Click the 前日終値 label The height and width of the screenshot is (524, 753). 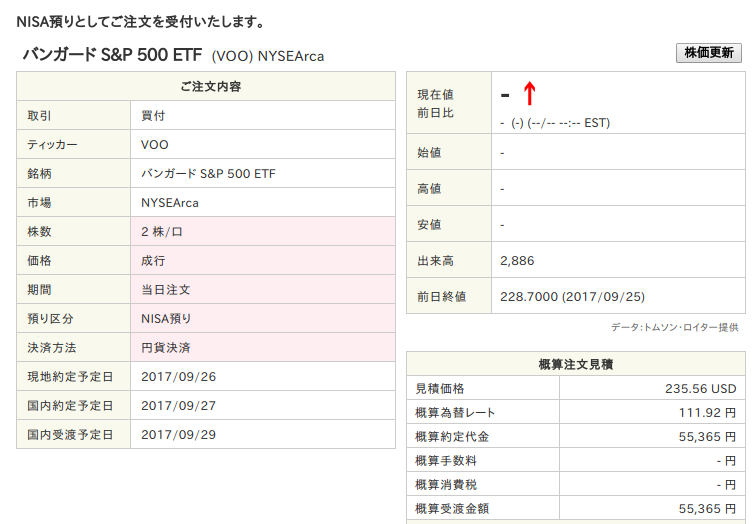point(441,296)
